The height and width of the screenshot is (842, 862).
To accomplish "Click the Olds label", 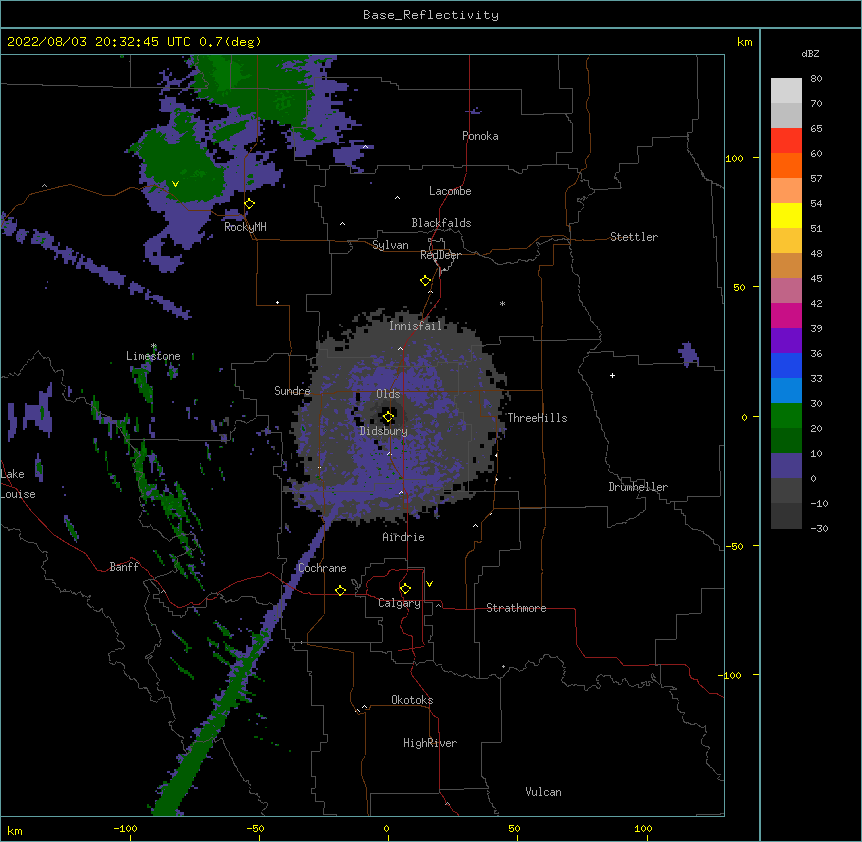I will [x=388, y=394].
